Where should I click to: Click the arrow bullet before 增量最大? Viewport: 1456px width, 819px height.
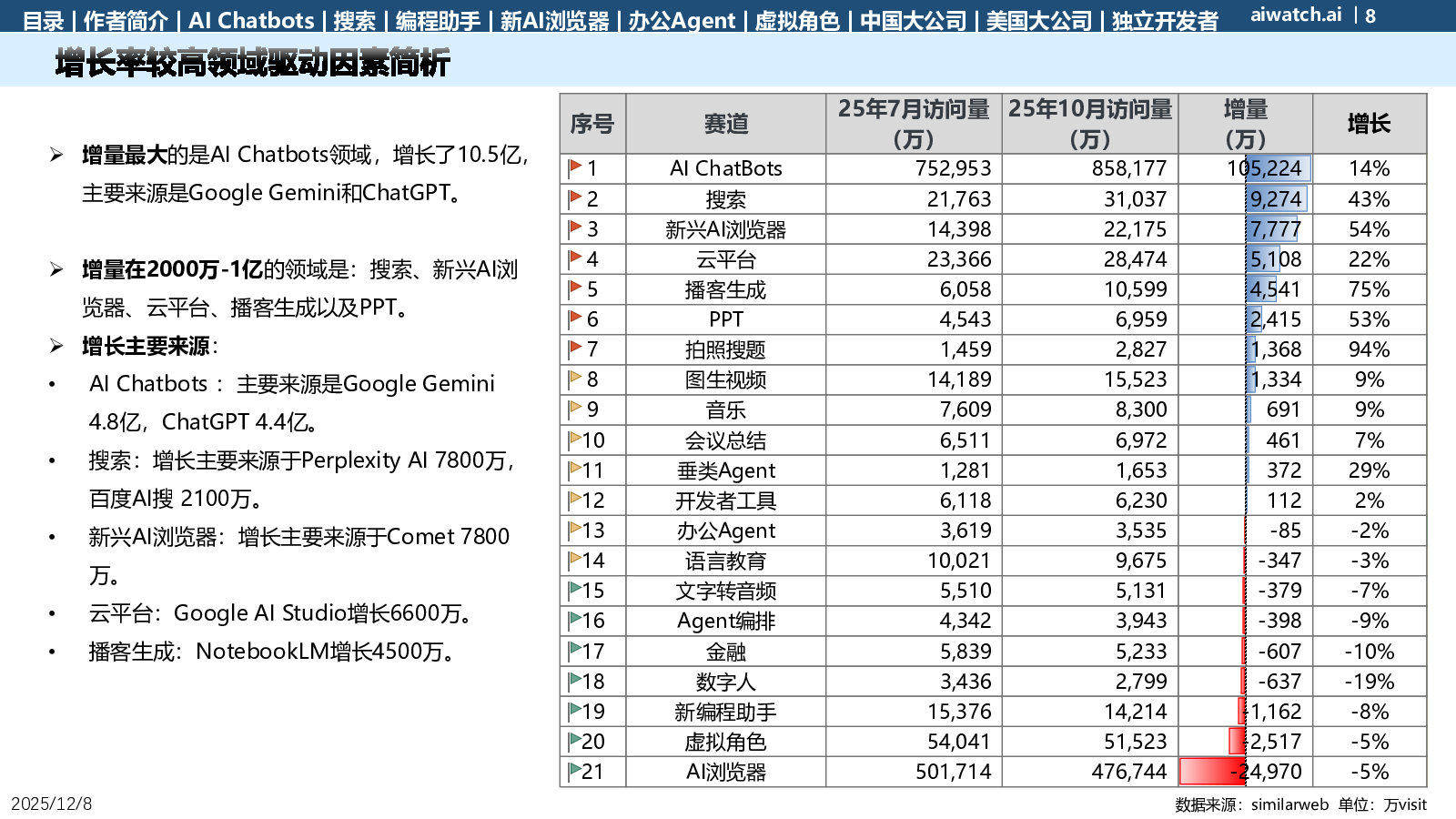tap(56, 156)
